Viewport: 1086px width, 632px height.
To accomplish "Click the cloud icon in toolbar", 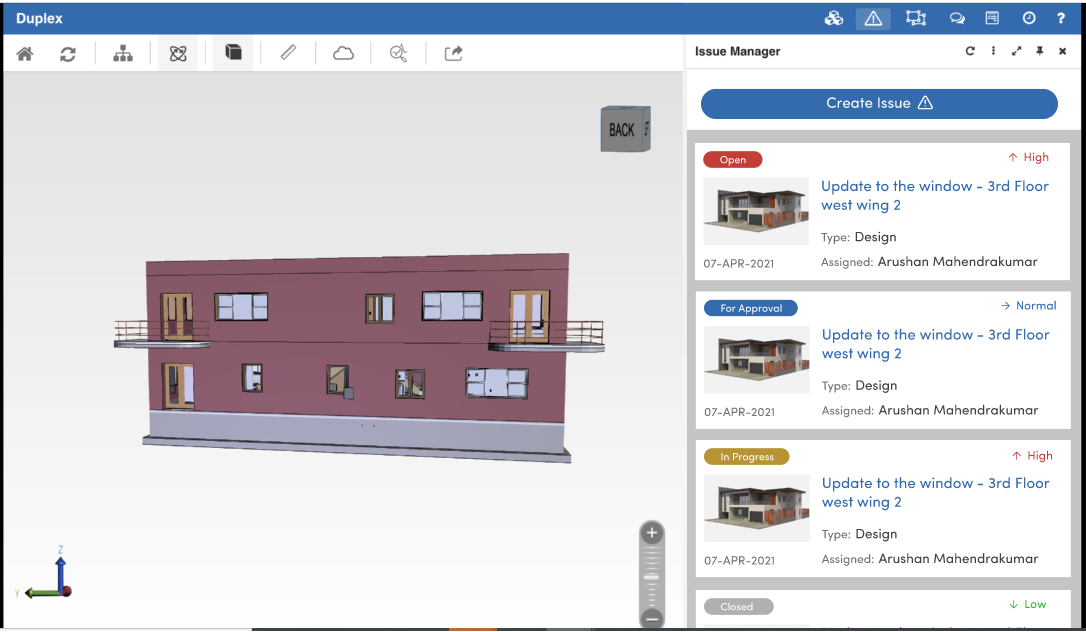I will pyautogui.click(x=344, y=53).
